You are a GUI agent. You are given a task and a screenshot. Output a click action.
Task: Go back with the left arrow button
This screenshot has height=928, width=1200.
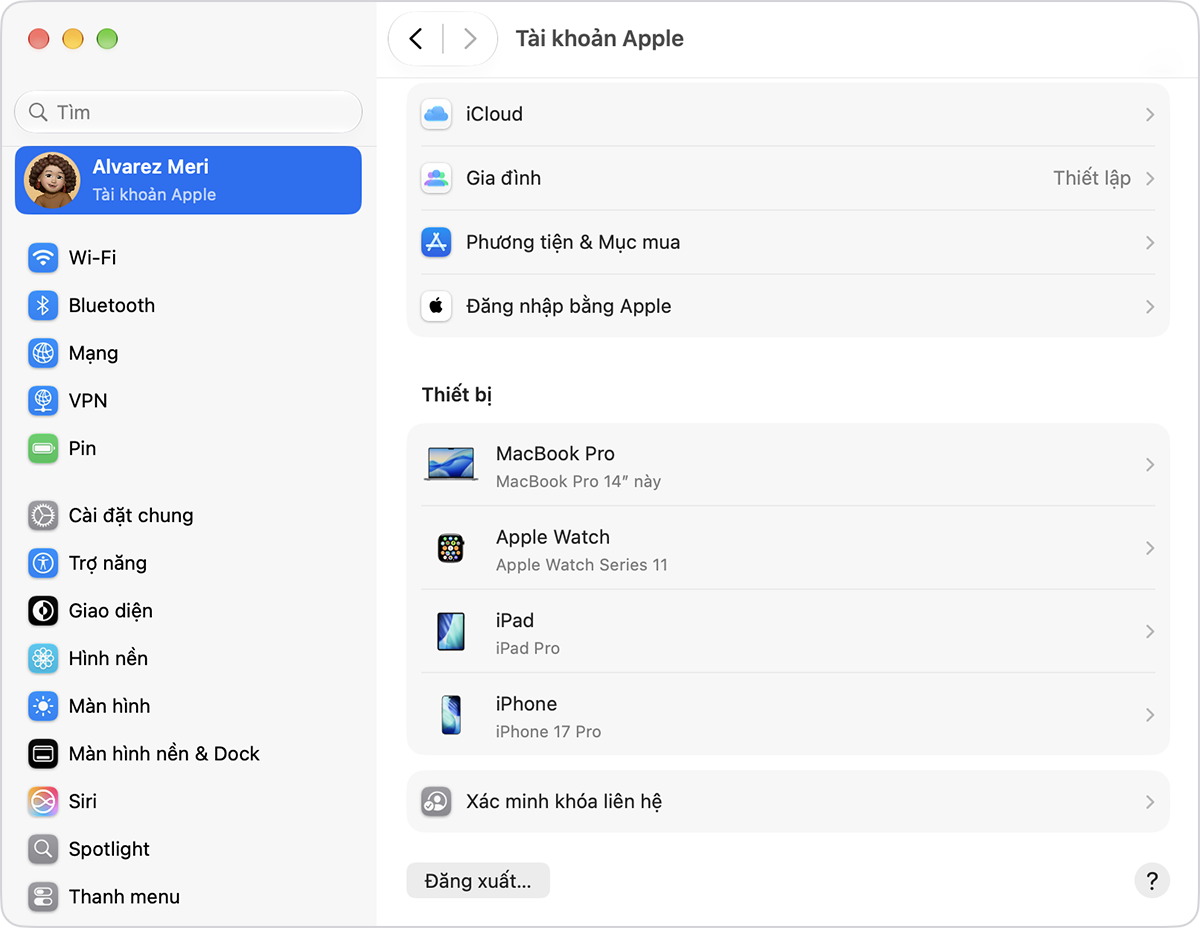click(416, 39)
